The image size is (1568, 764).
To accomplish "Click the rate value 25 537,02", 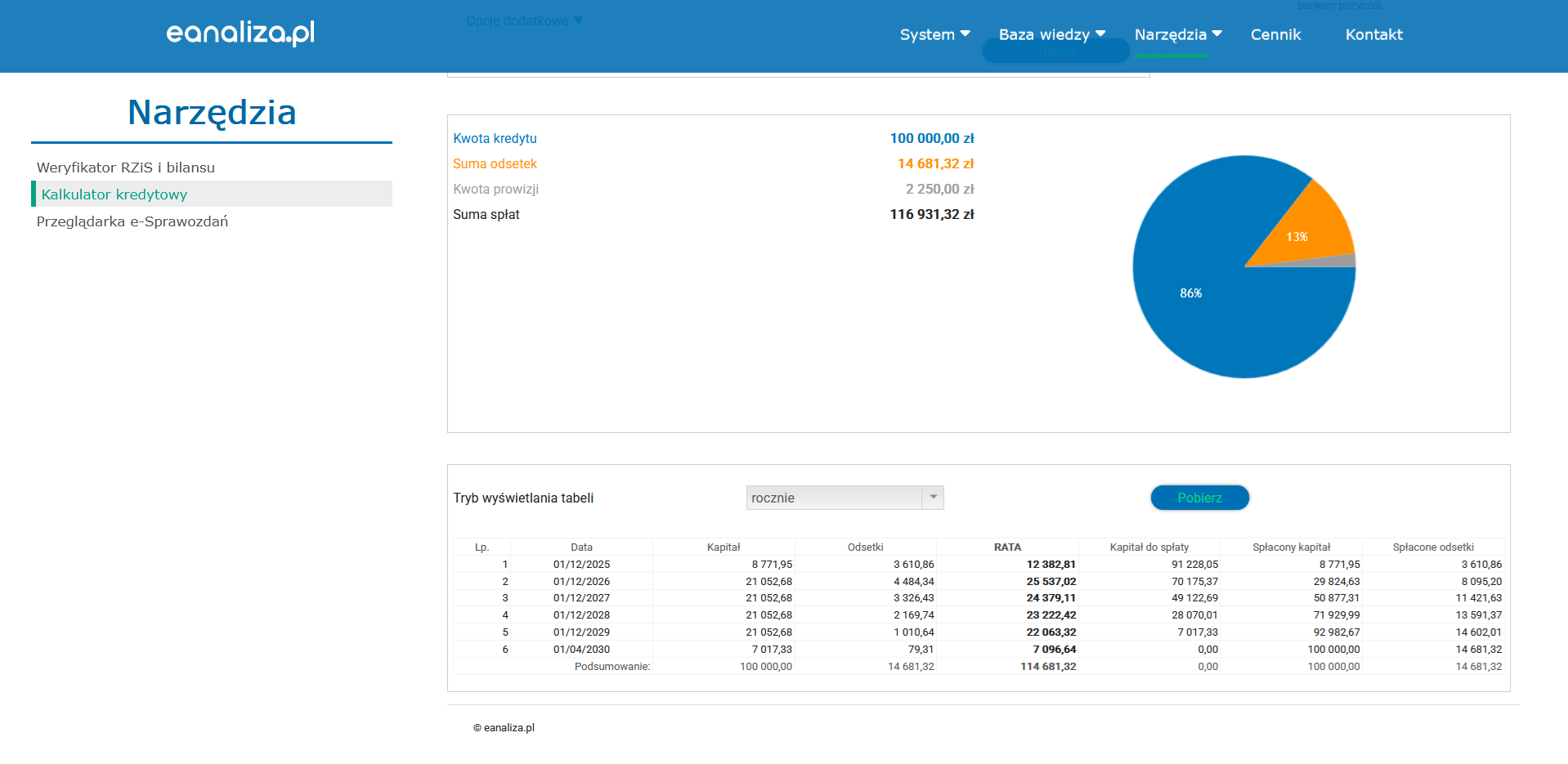I will tap(1051, 582).
